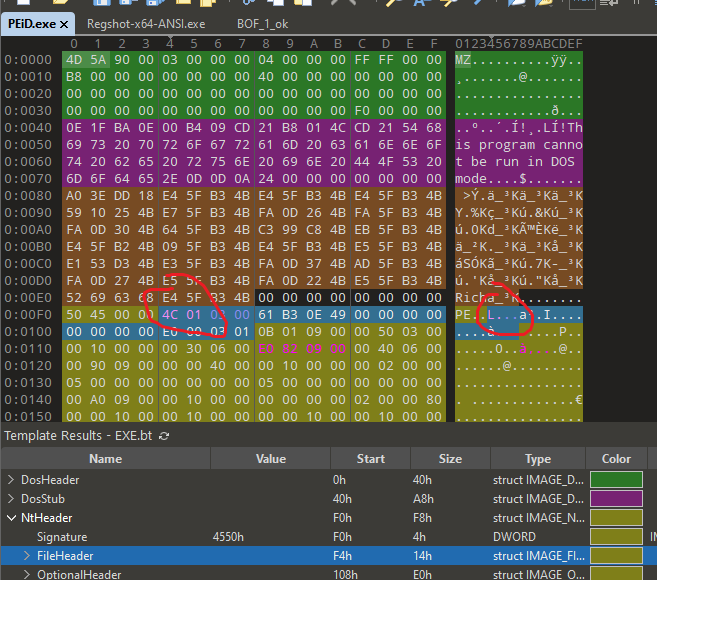
Task: Click the struct IMAGE_N... type cell
Action: 538,518
